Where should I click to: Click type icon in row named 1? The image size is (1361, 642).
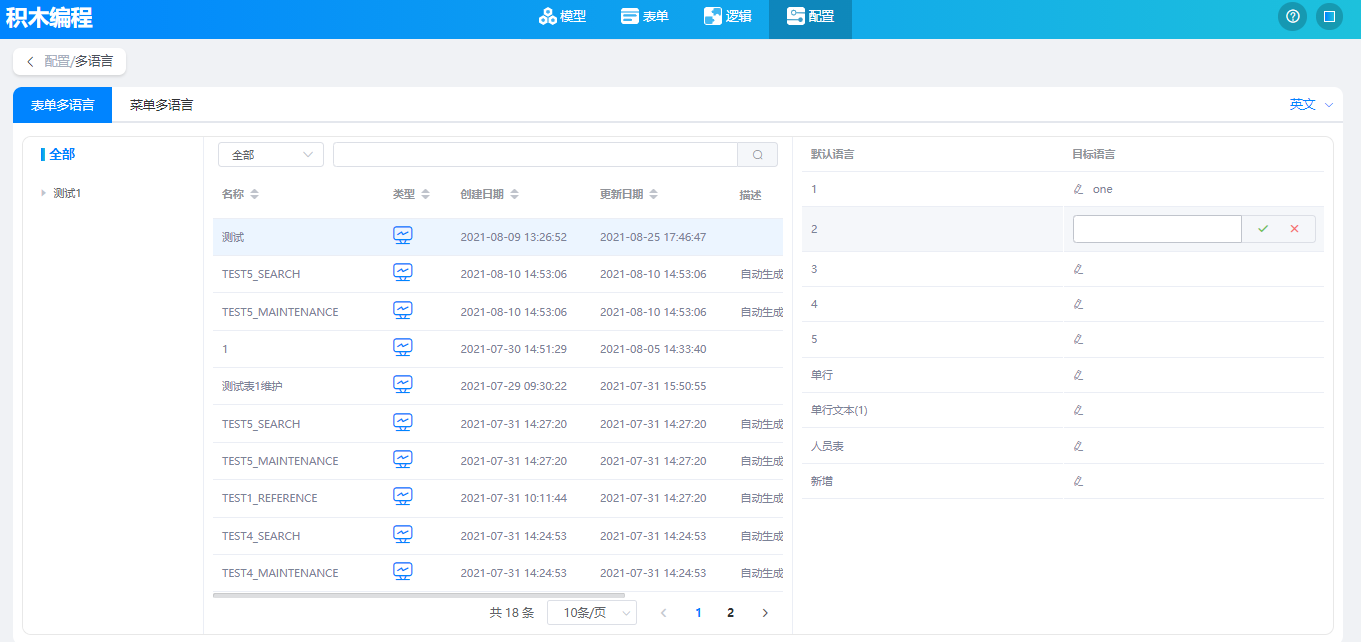[403, 348]
